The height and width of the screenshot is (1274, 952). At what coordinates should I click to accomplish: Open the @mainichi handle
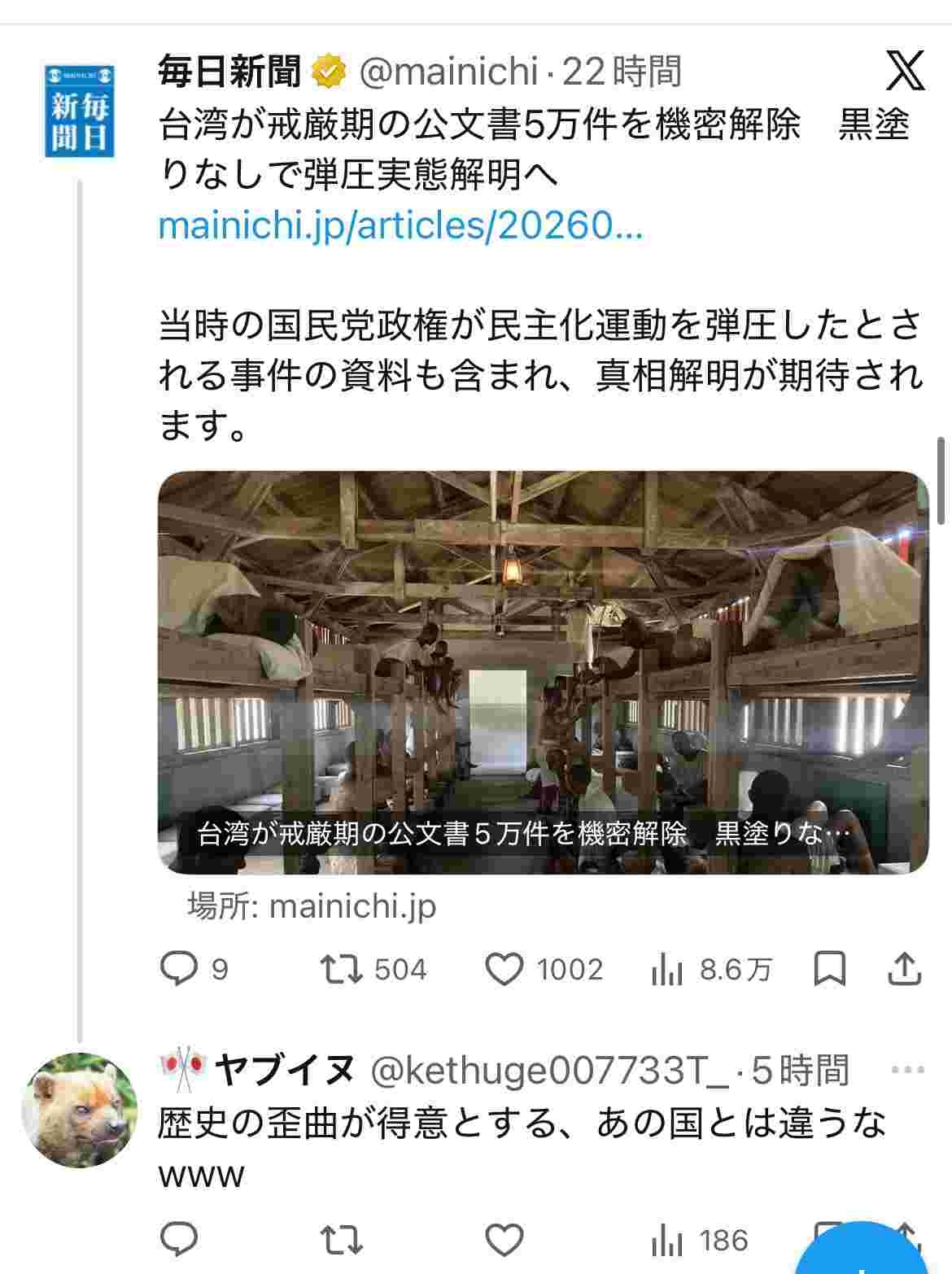[x=448, y=72]
